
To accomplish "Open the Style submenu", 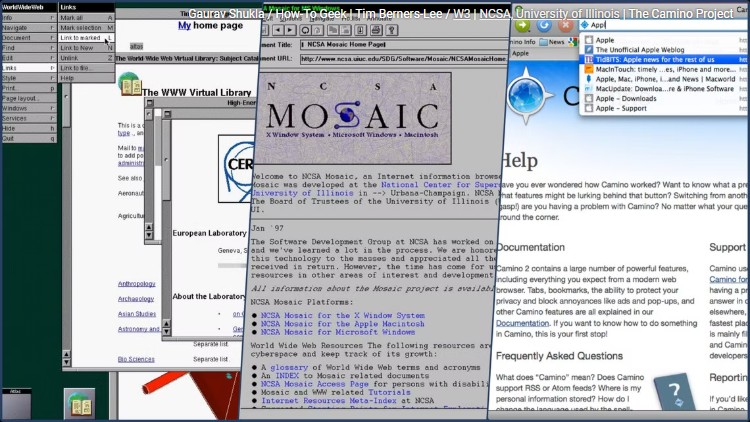I will point(29,78).
